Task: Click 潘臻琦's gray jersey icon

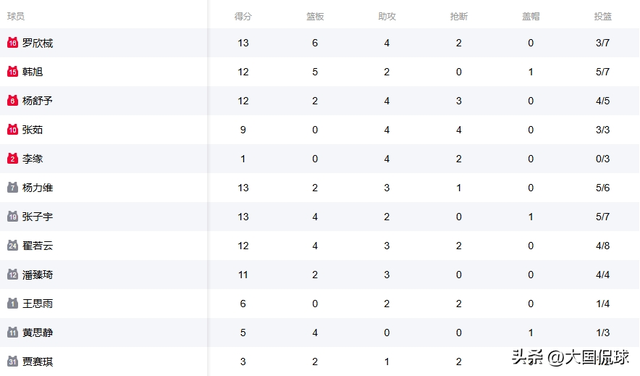Action: click(13, 274)
